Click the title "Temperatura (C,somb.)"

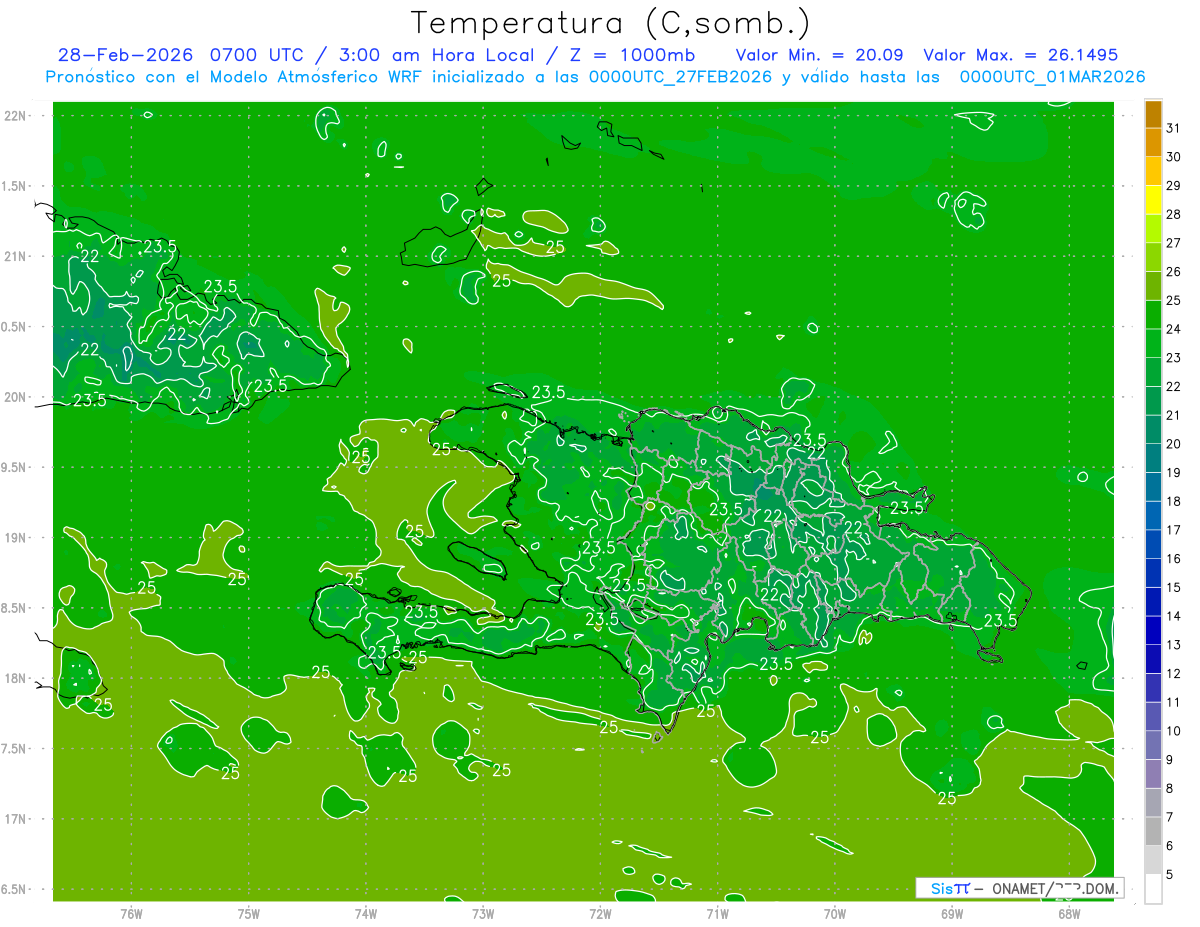(611, 24)
